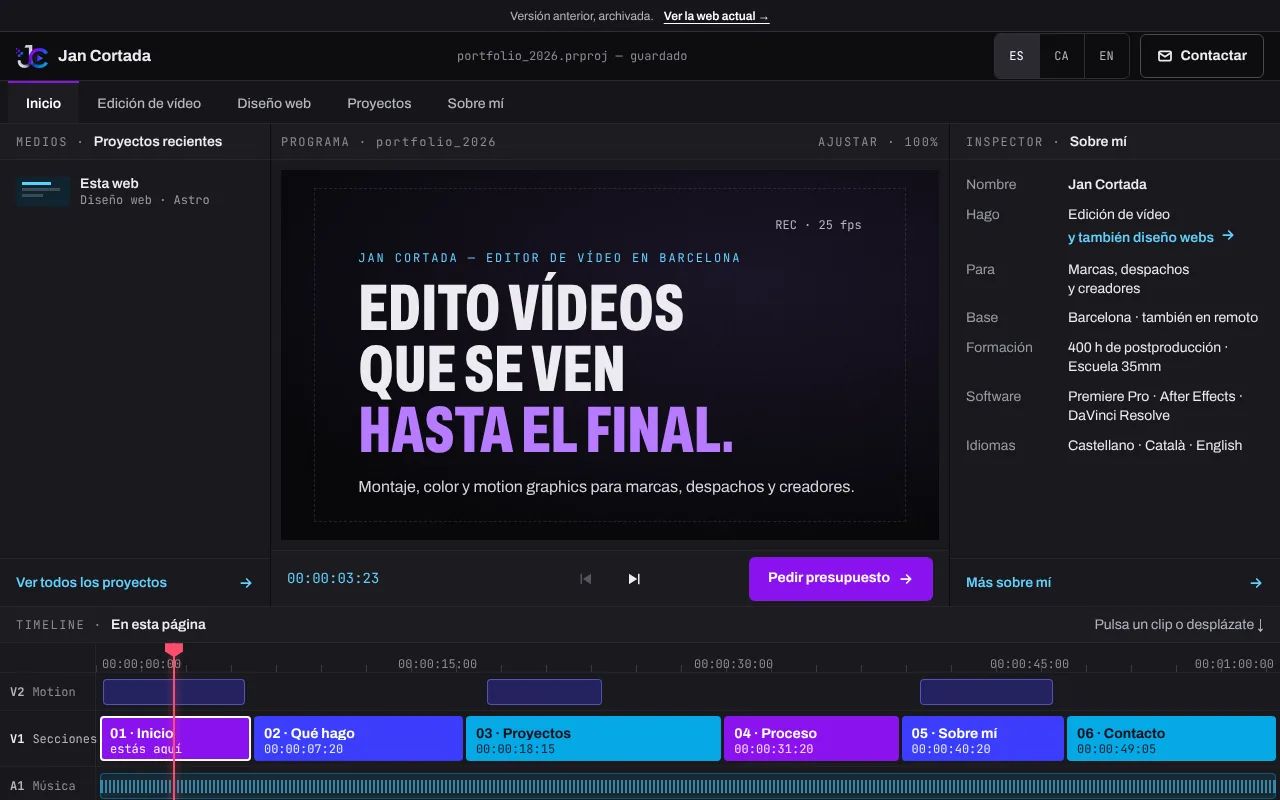Click 'Ver todos los proyectos' link
The width and height of the screenshot is (1280, 800).
pos(91,582)
